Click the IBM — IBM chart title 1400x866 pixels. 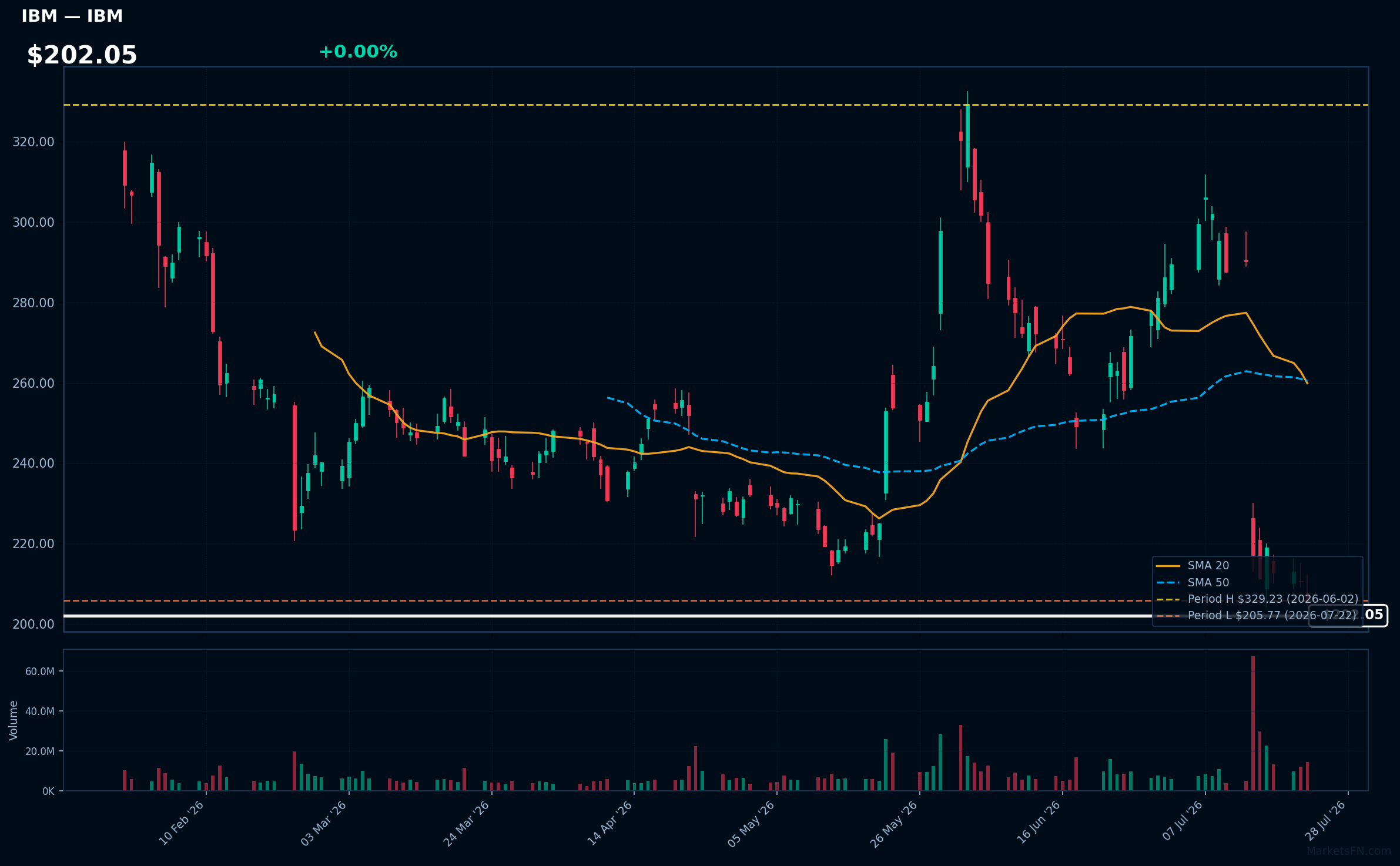(x=72, y=16)
